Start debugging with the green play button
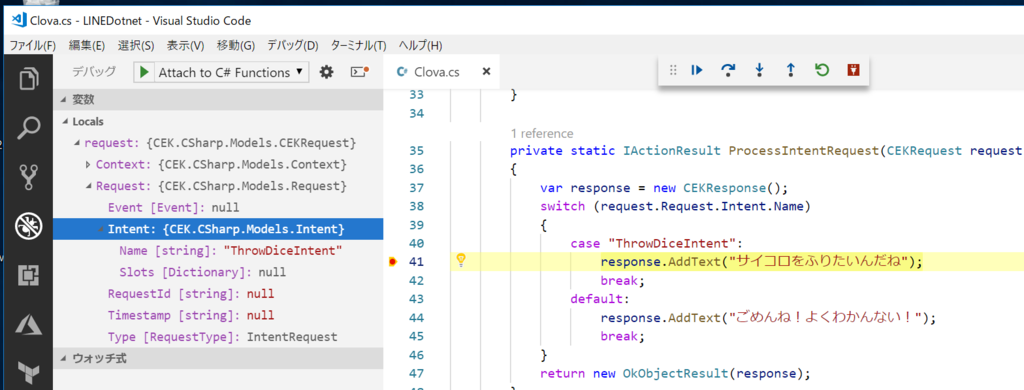1024x390 pixels. point(144,73)
